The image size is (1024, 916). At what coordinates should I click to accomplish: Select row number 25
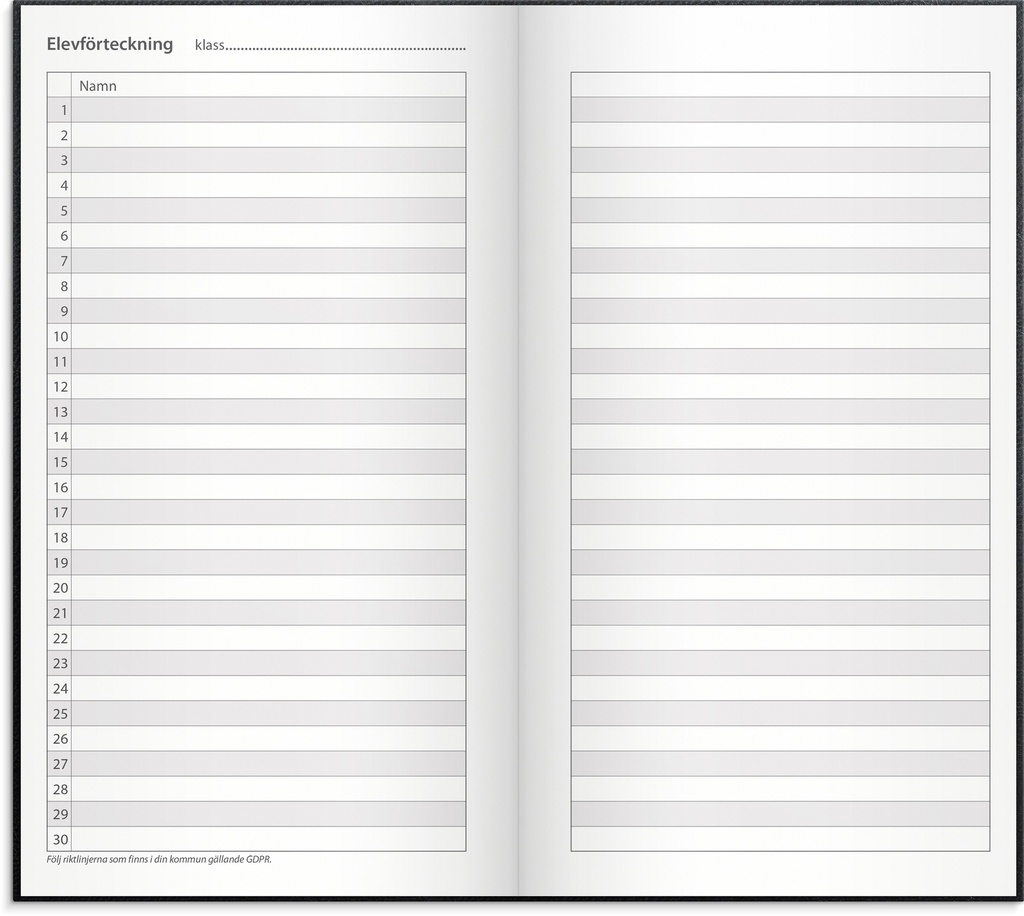point(256,713)
